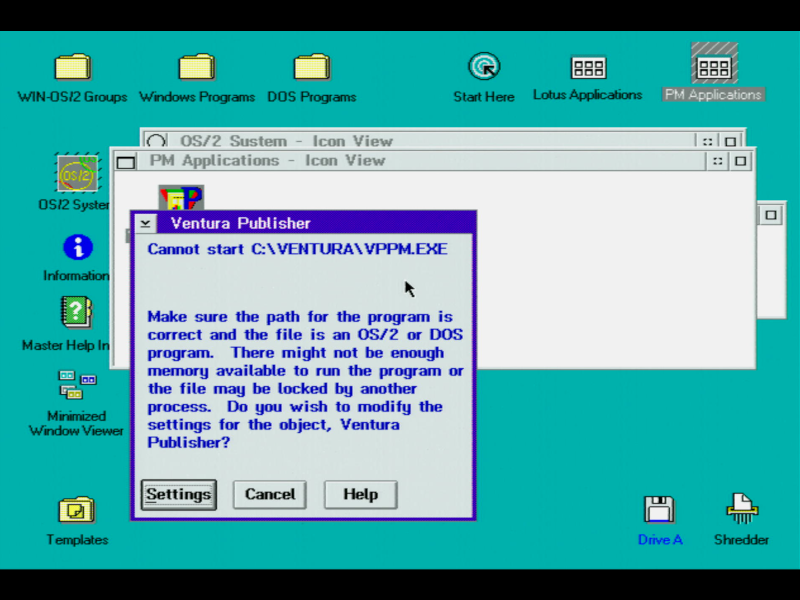This screenshot has height=600, width=800.
Task: Click the Start Here label text
Action: tap(484, 97)
